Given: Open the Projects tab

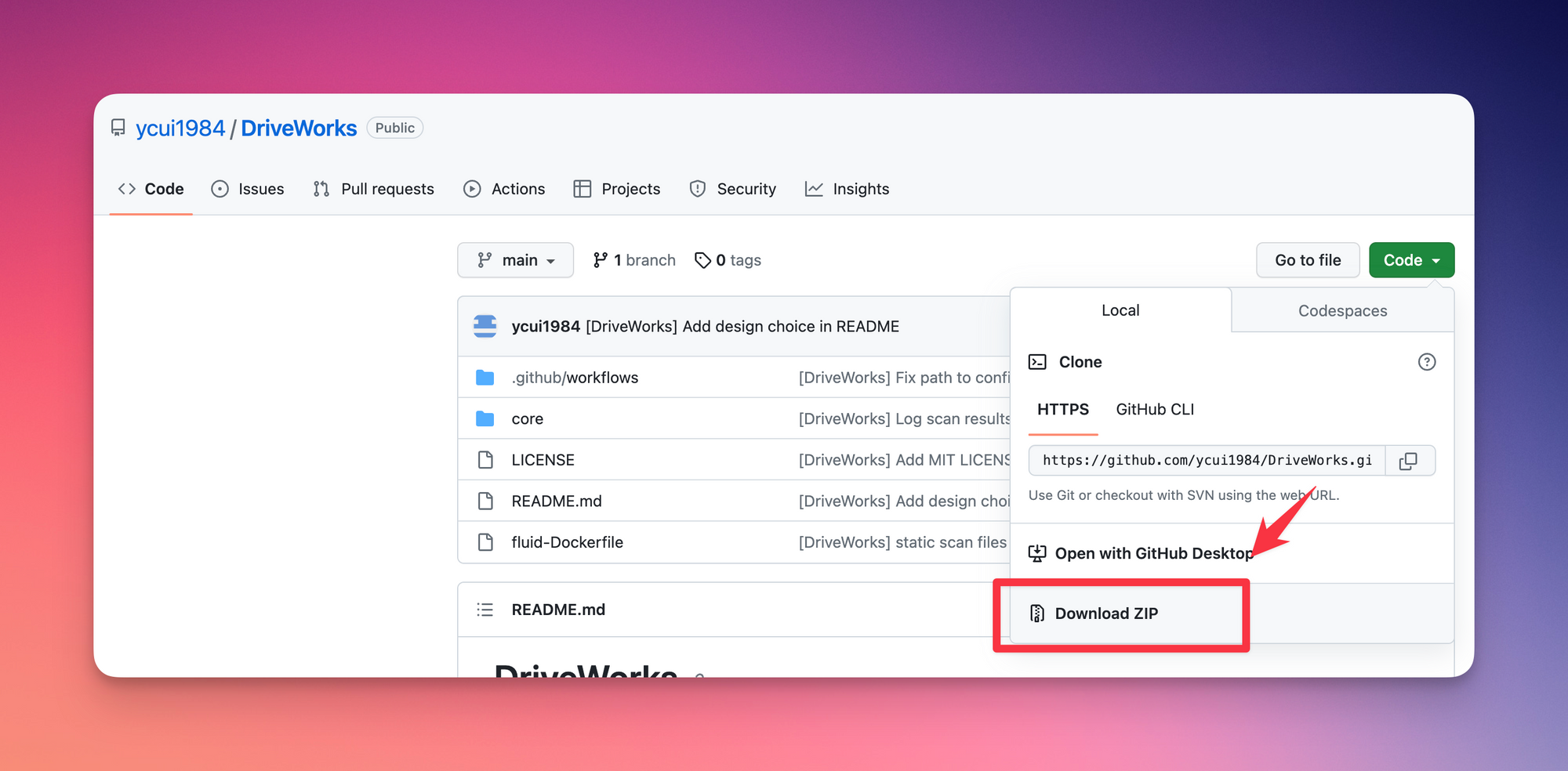Looking at the screenshot, I should pos(617,189).
